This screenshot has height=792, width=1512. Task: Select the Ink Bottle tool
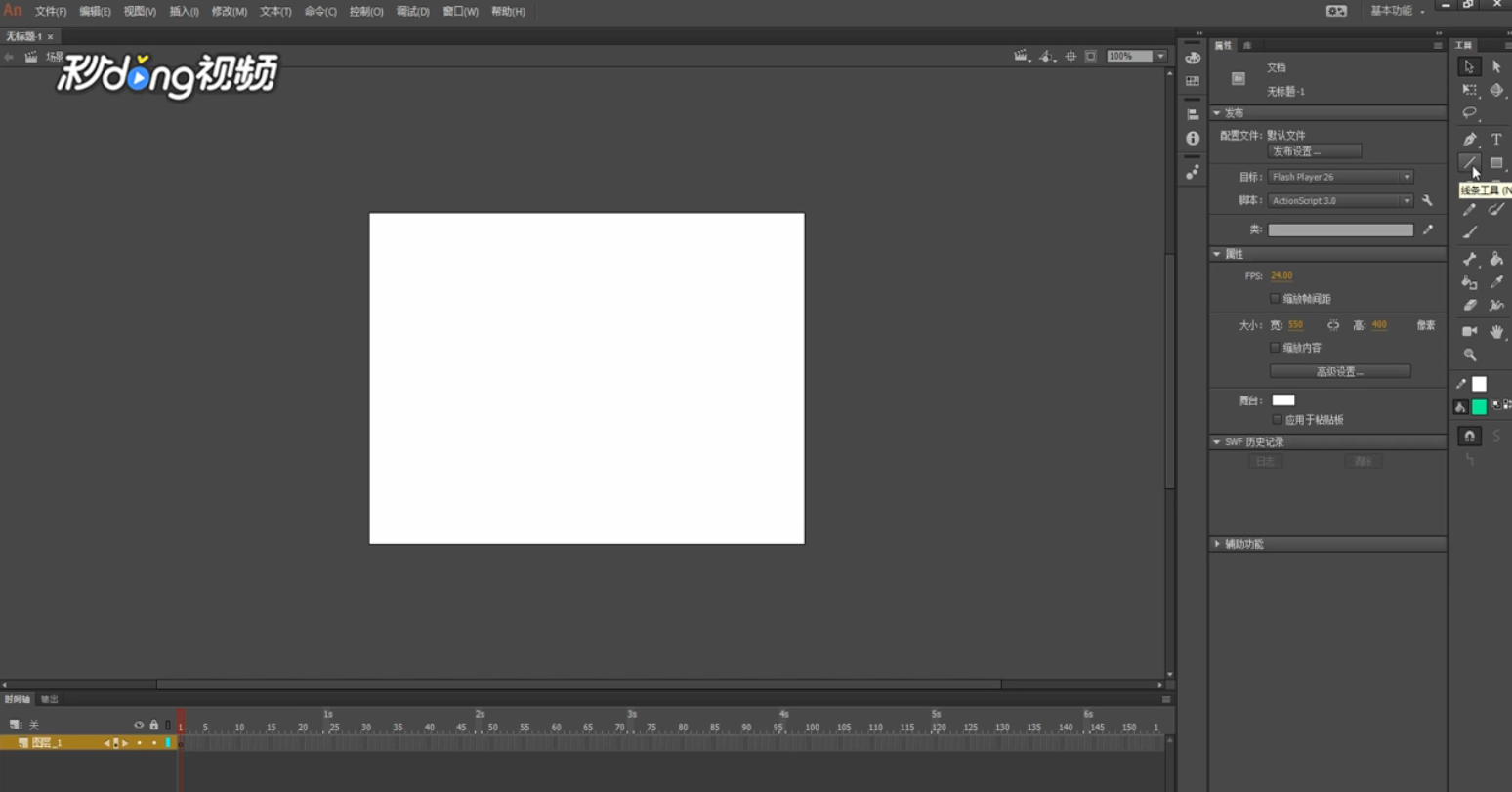click(x=1469, y=282)
